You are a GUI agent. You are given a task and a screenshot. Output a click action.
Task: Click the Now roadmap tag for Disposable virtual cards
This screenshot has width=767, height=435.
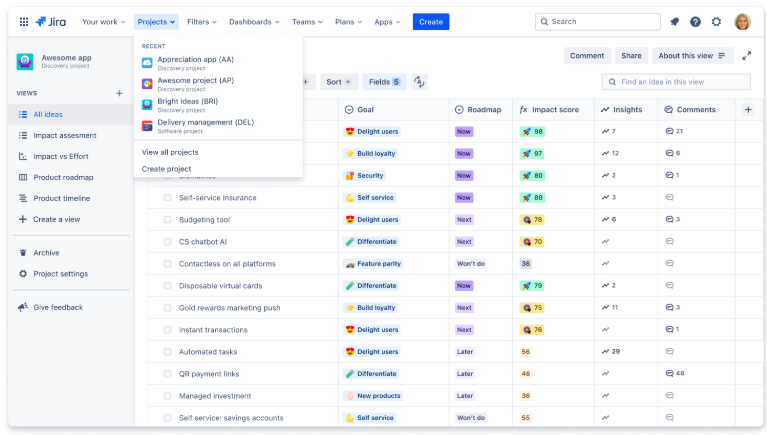pos(464,286)
